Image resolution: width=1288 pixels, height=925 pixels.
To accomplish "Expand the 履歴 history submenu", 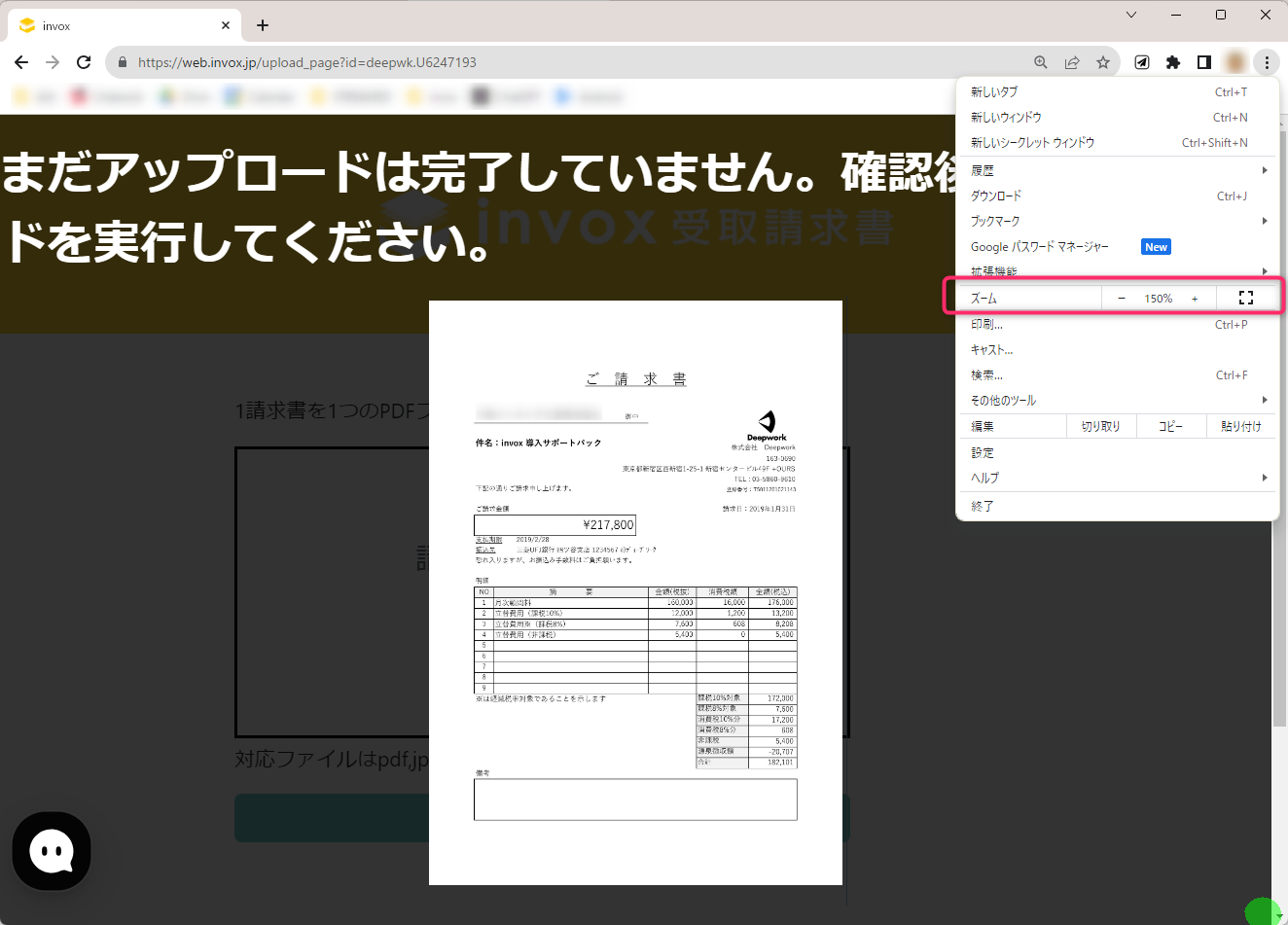I will tap(1117, 170).
